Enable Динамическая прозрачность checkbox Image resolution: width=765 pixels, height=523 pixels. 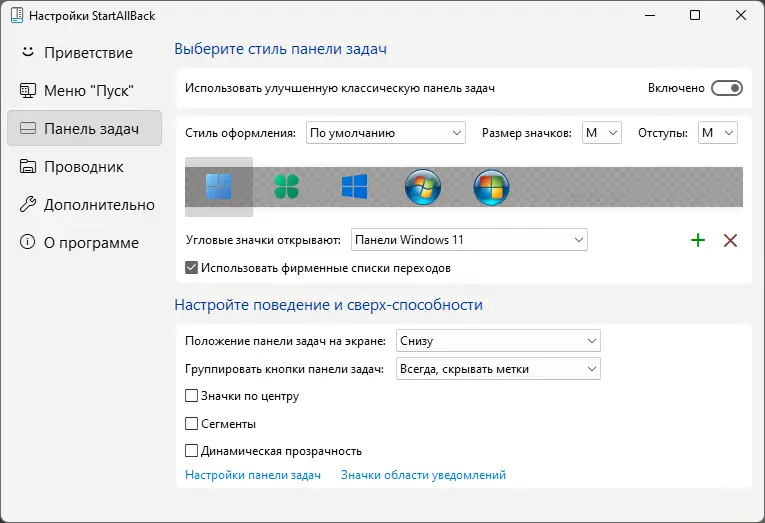pyautogui.click(x=191, y=451)
